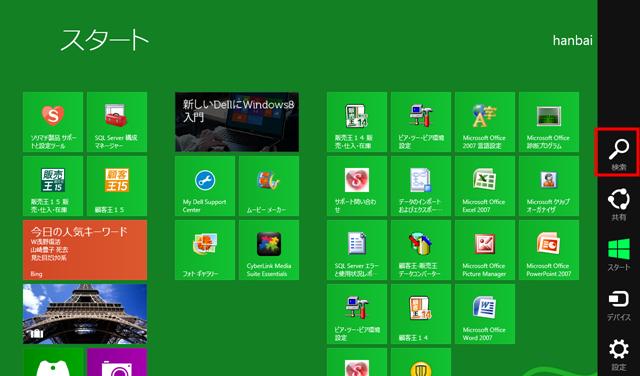
Task: Open Microsoft Office 診断プログラム tile
Action: pos(549,122)
